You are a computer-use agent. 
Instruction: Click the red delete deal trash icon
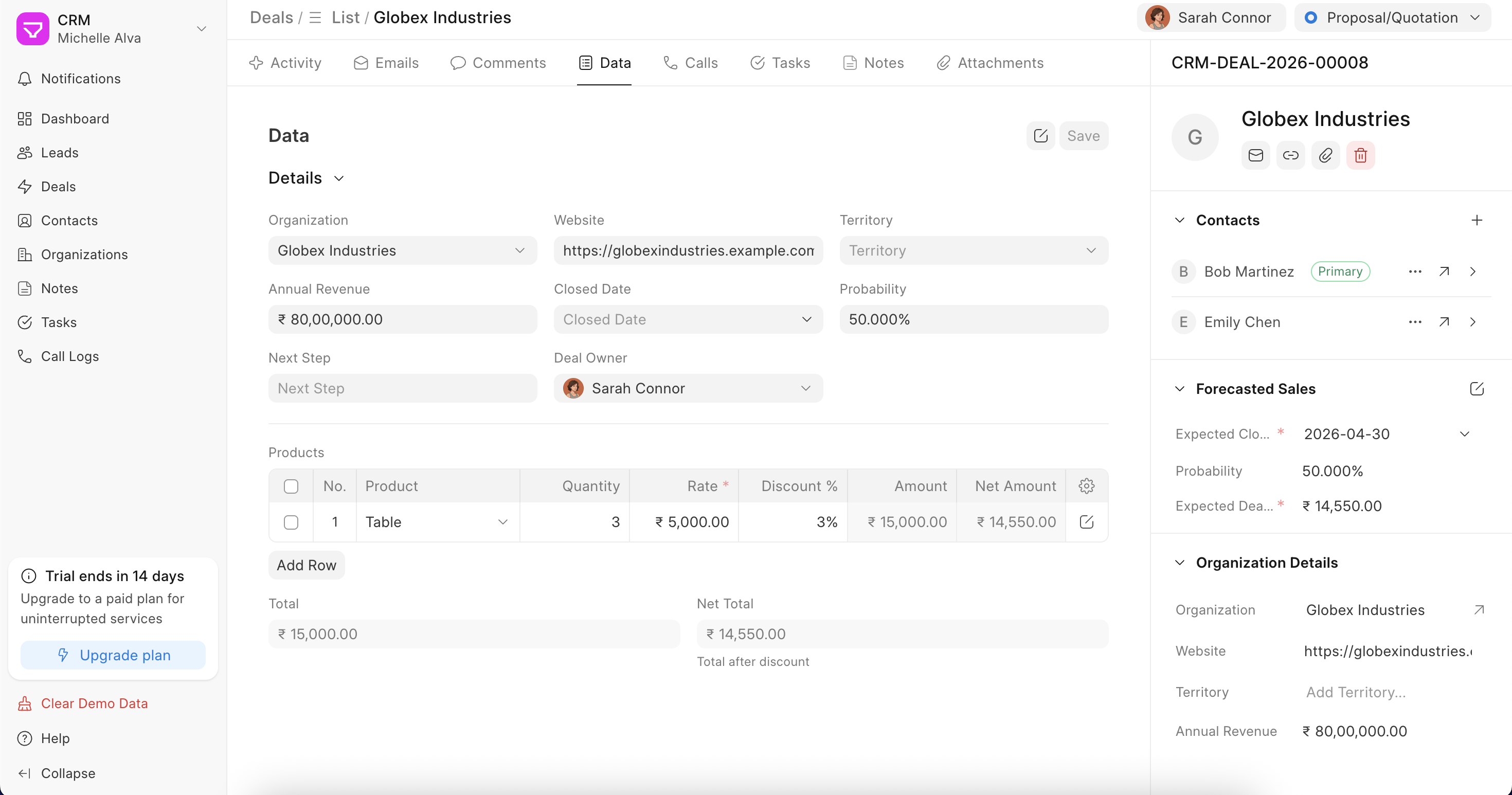coord(1360,155)
